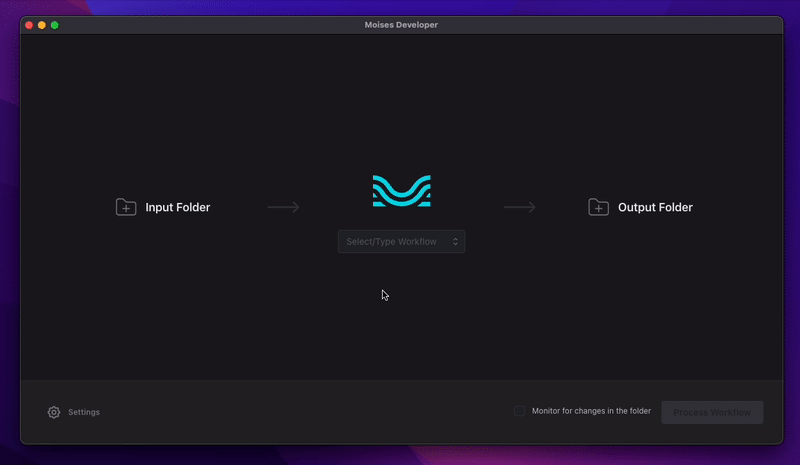Screen dimensions: 800x465
Task: Open Settings via the gear icon
Action: [x=54, y=412]
